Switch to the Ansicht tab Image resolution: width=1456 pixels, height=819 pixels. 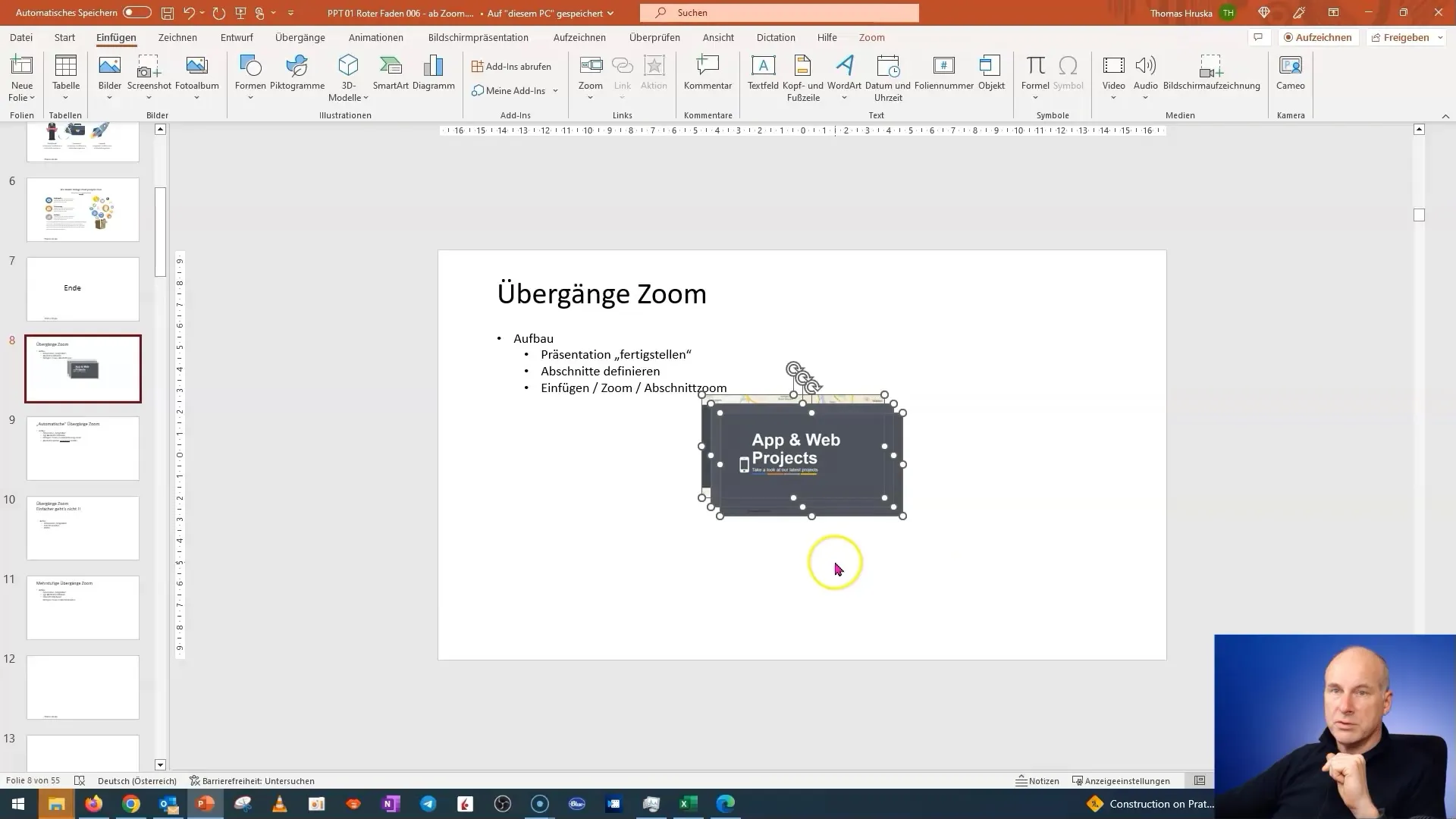click(x=718, y=37)
